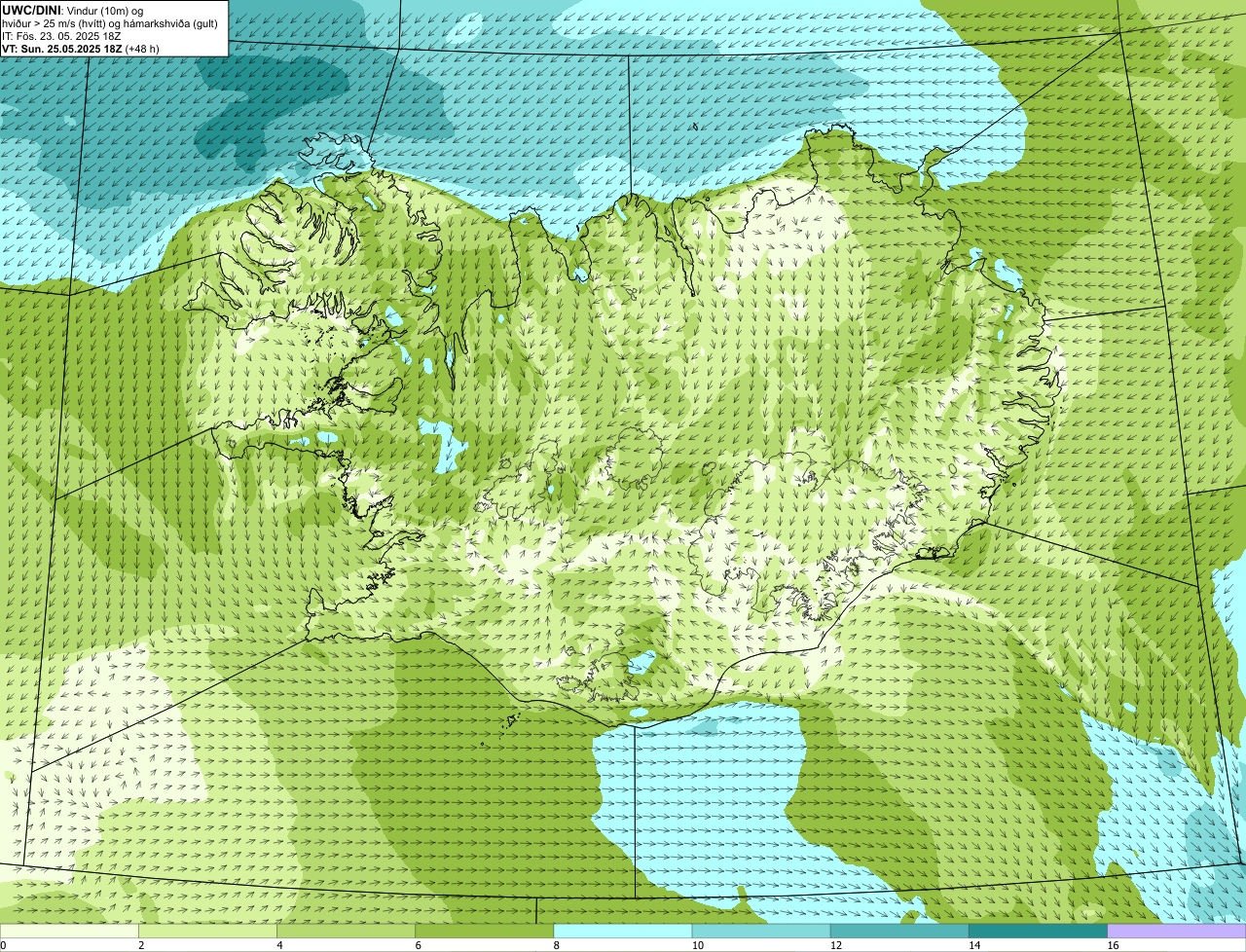Image resolution: width=1246 pixels, height=952 pixels.
Task: Click the '12' label on the colour scale
Action: tap(835, 945)
